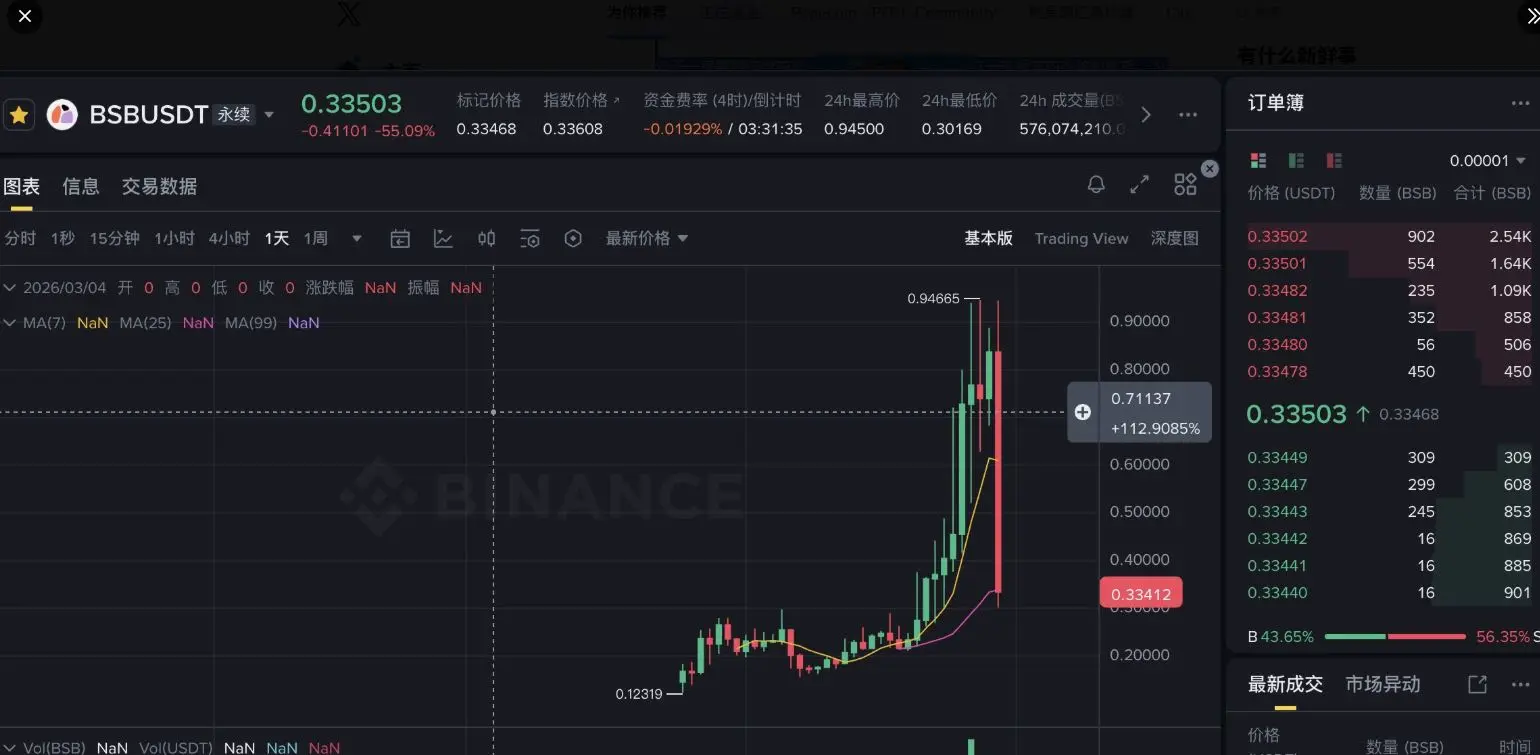Image resolution: width=1540 pixels, height=755 pixels.
Task: Select the 1小时 interval
Action: [175, 238]
